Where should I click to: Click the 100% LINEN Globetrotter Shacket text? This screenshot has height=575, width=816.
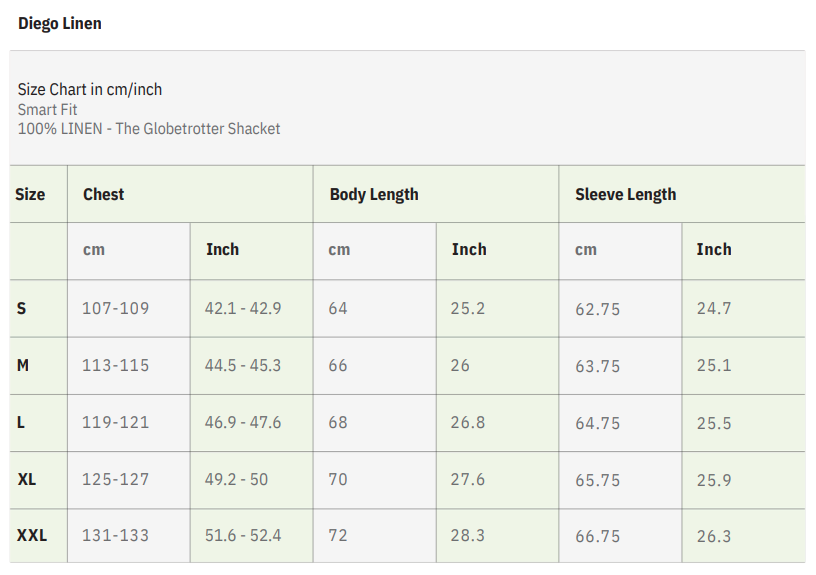click(149, 128)
